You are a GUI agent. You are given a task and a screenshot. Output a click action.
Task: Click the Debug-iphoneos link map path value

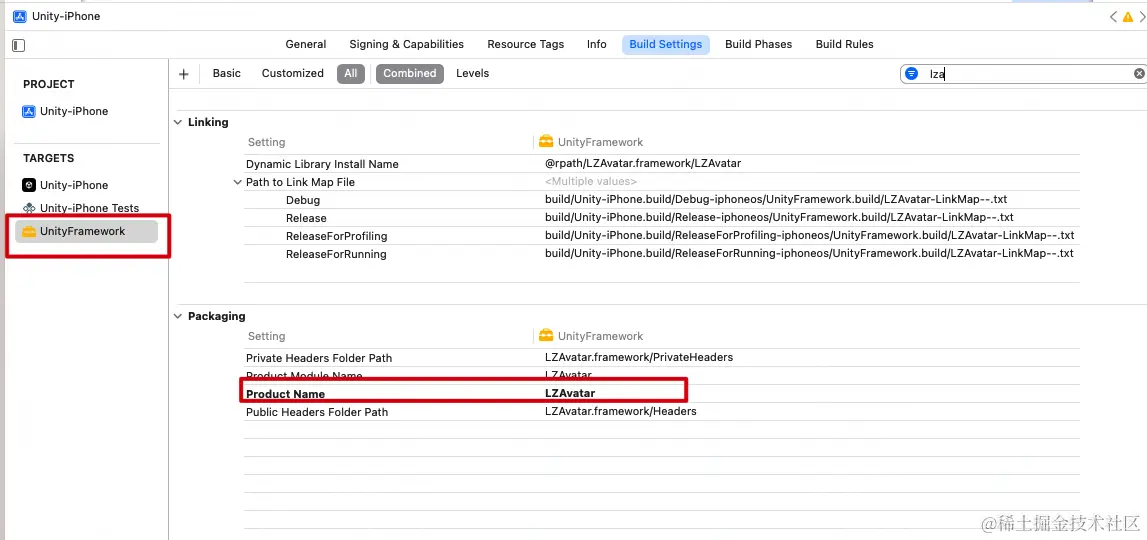[776, 199]
